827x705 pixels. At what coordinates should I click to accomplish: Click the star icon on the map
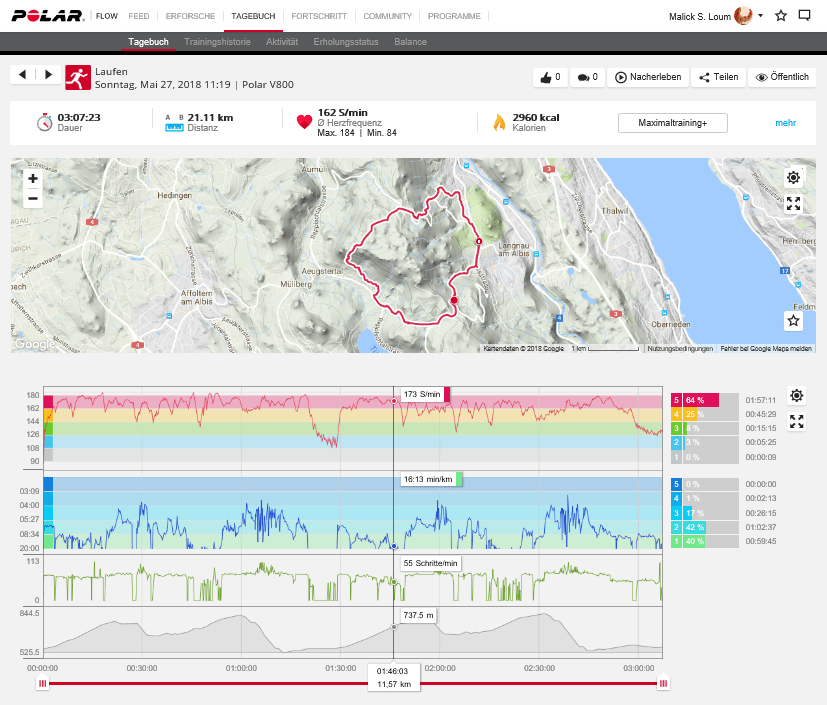point(793,321)
